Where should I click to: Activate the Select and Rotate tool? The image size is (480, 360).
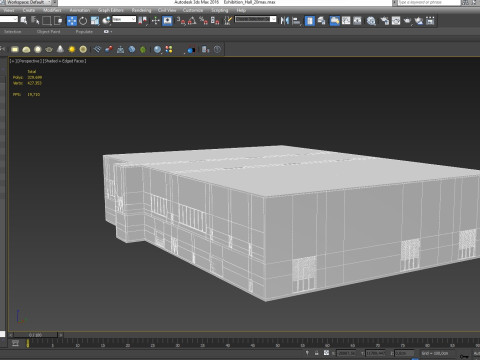click(x=83, y=21)
